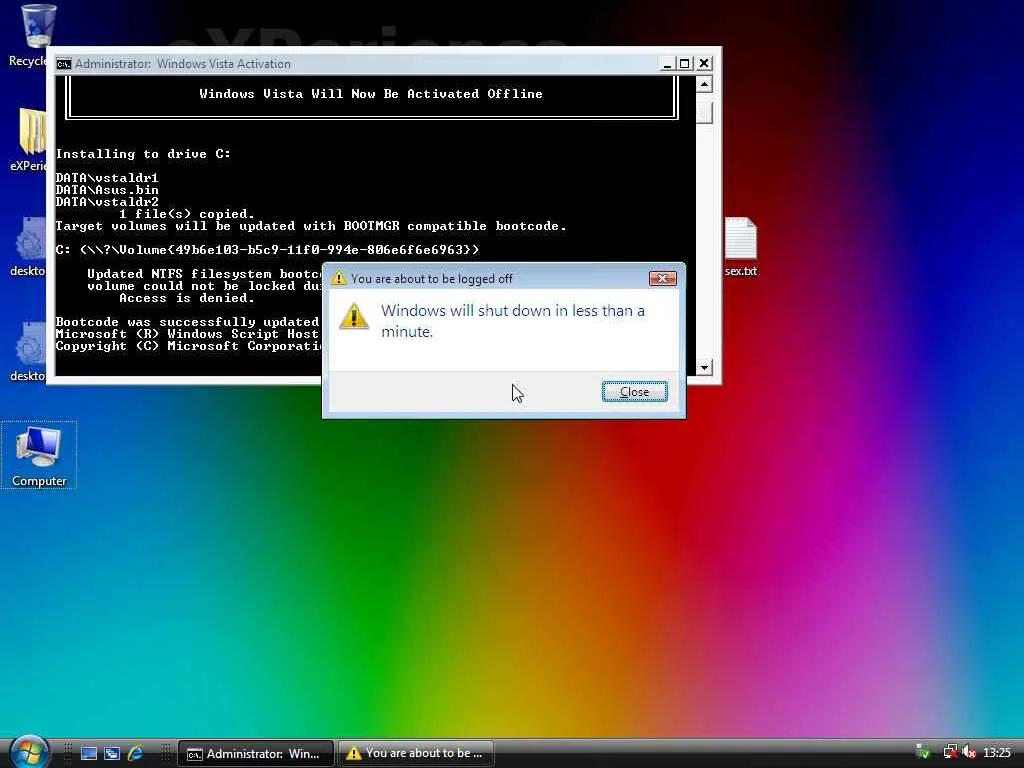The height and width of the screenshot is (768, 1024).
Task: Click the command prompt icon in window title bar
Action: coord(63,64)
